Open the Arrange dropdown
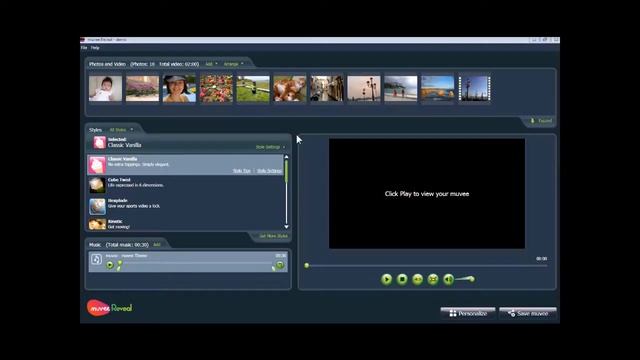 [x=233, y=64]
